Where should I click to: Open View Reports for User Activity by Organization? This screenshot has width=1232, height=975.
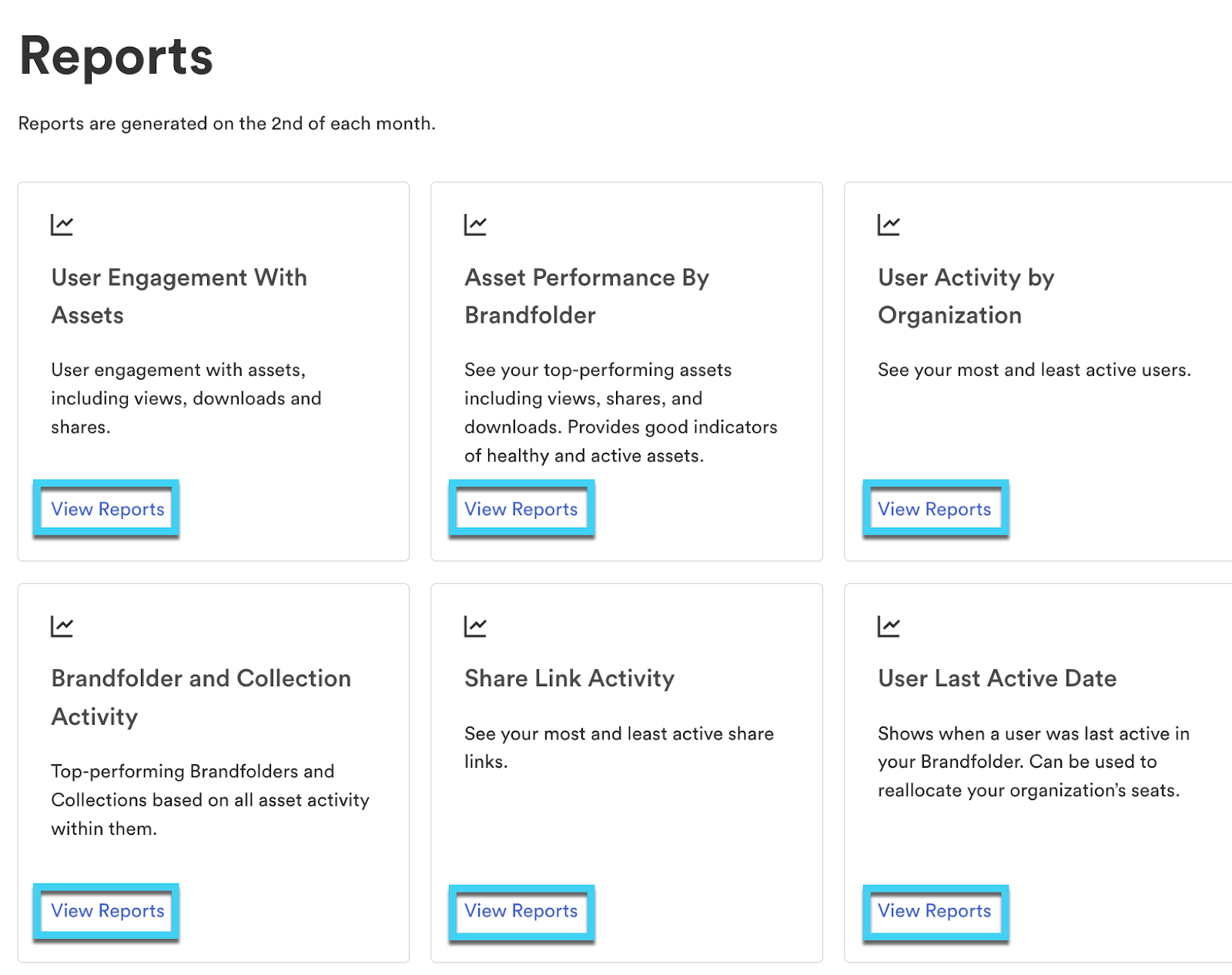coord(934,508)
